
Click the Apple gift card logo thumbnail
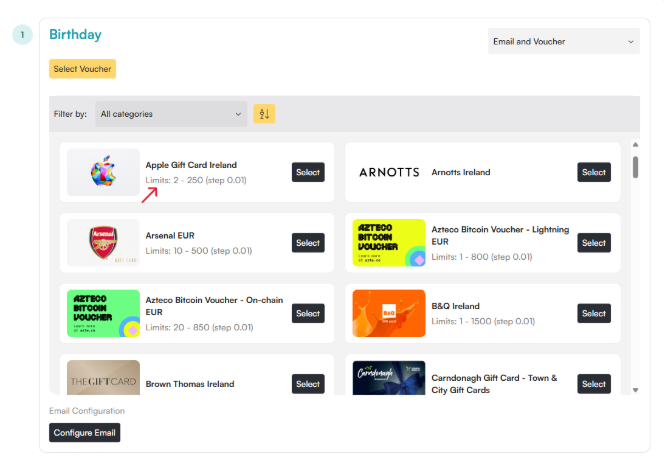(103, 172)
